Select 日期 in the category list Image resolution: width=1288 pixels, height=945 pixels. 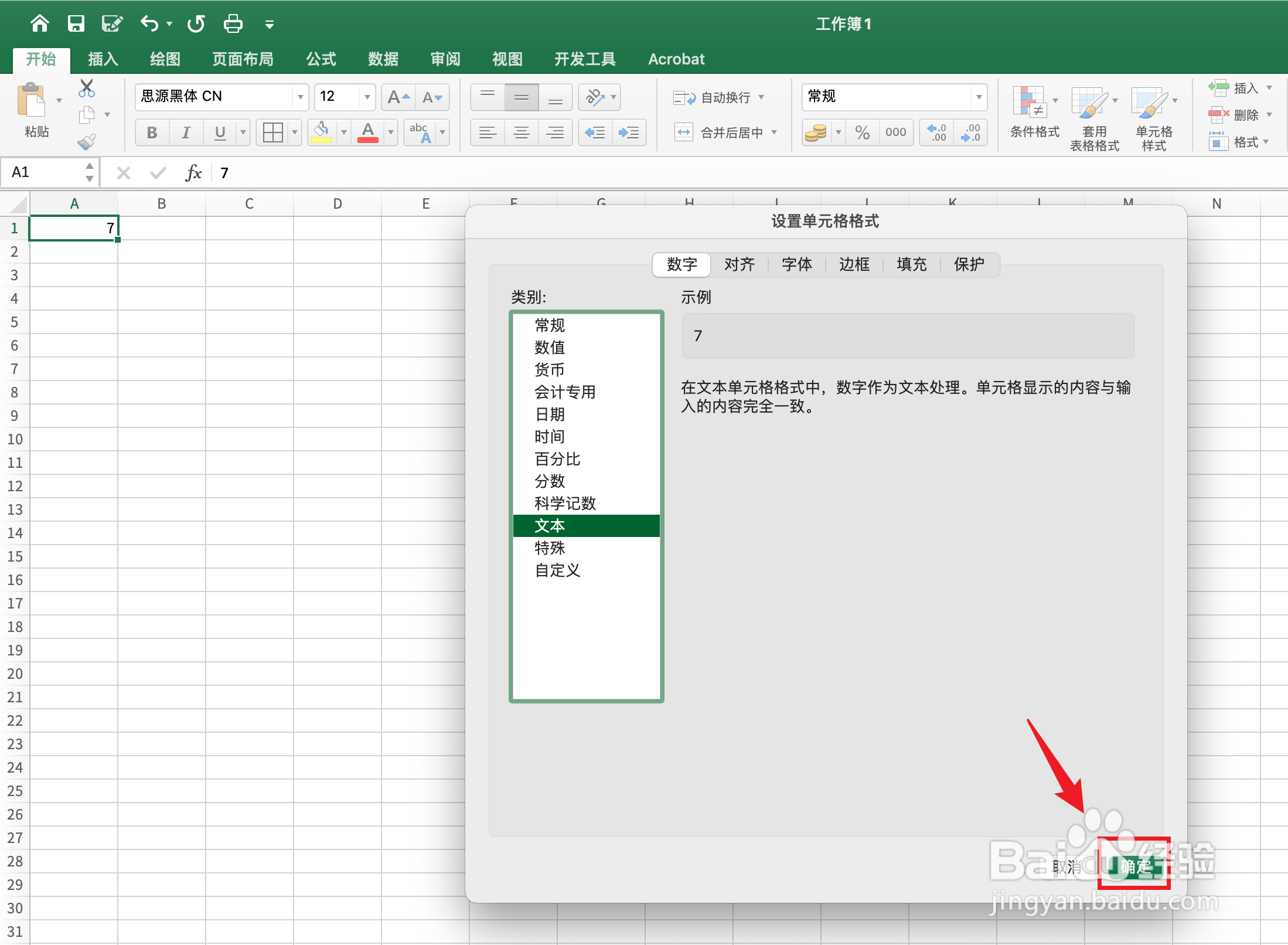point(550,414)
